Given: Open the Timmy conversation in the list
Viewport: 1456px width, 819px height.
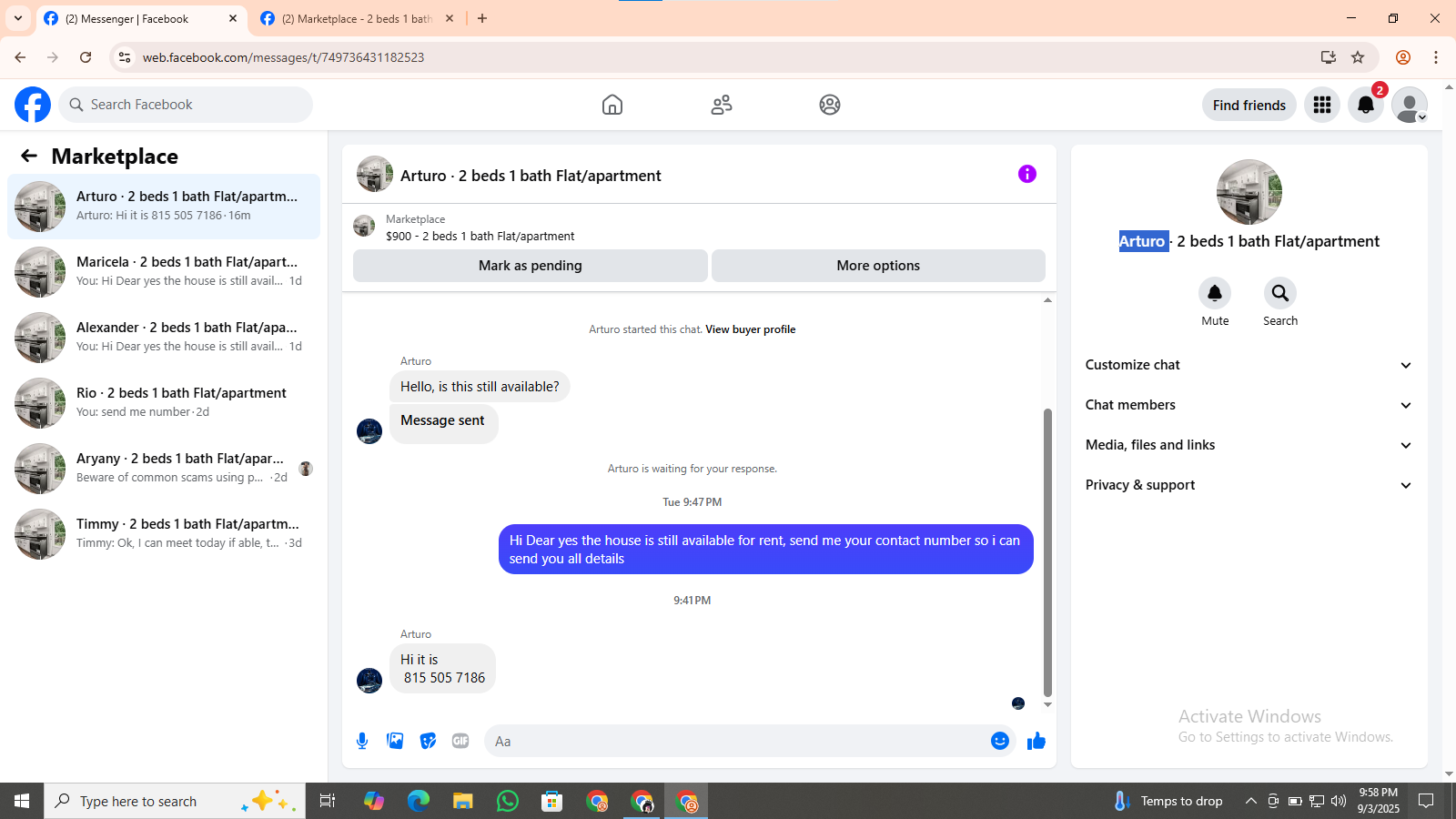Looking at the screenshot, I should 164,534.
